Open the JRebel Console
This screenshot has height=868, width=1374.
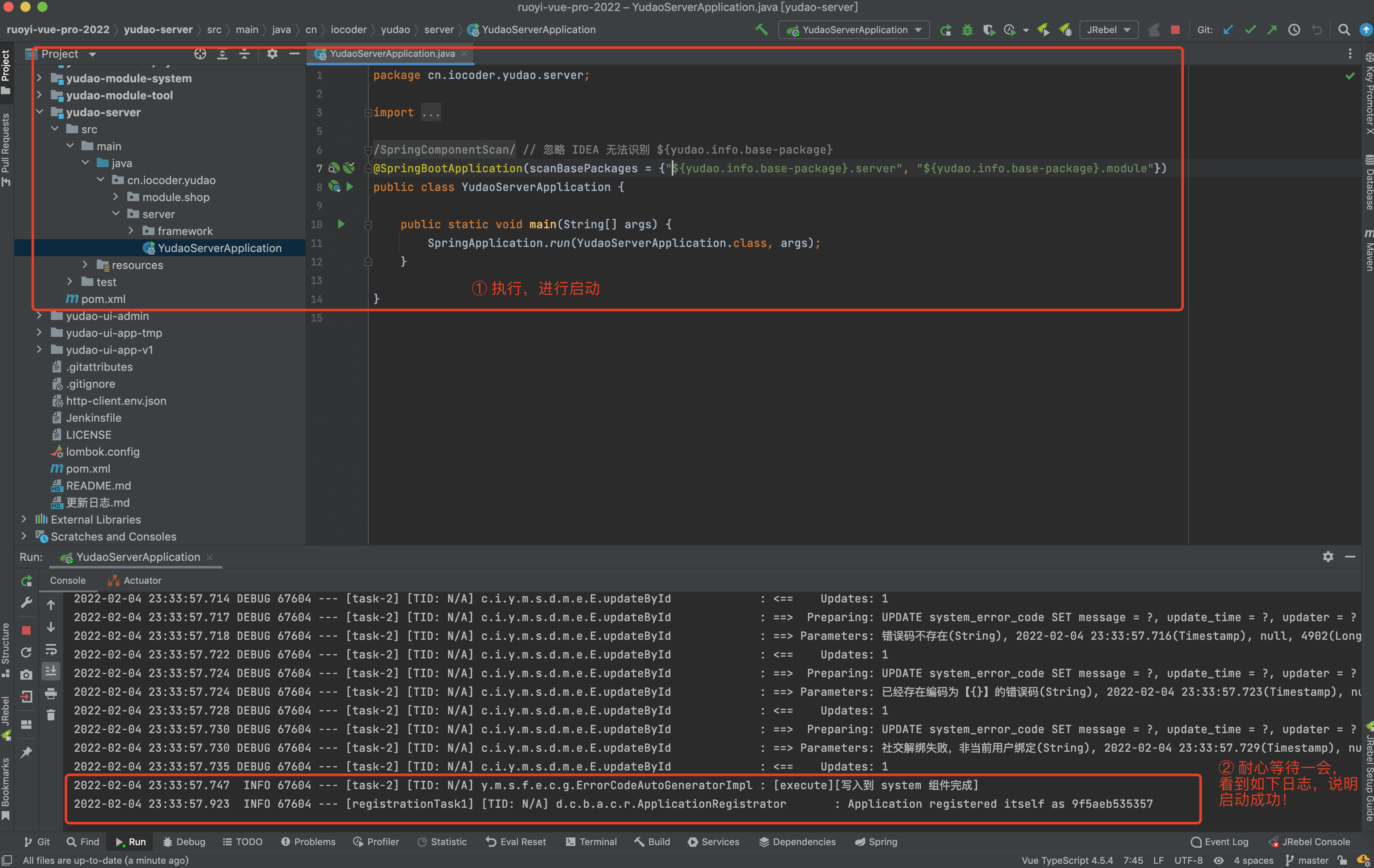(x=1308, y=842)
